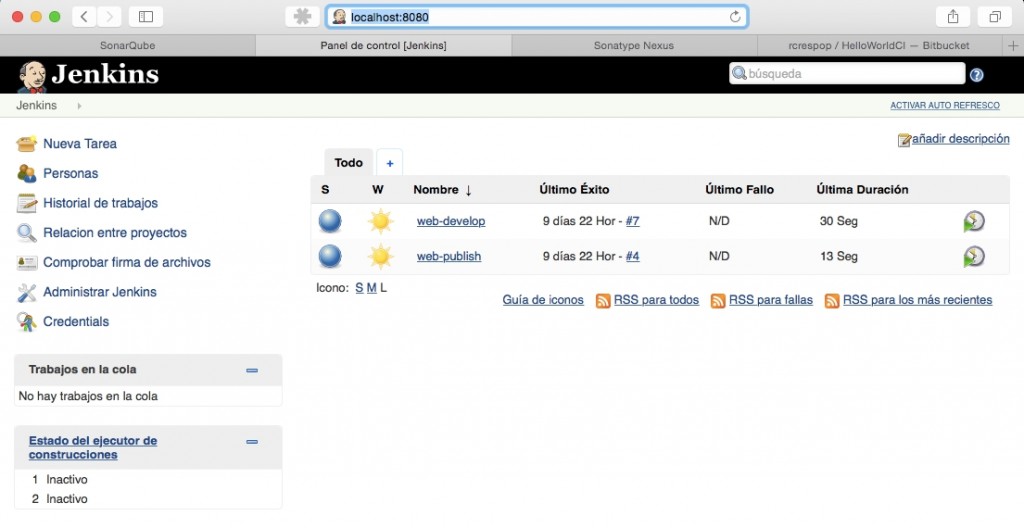Open a new Safari tab
This screenshot has width=1024, height=528.
(x=1013, y=46)
